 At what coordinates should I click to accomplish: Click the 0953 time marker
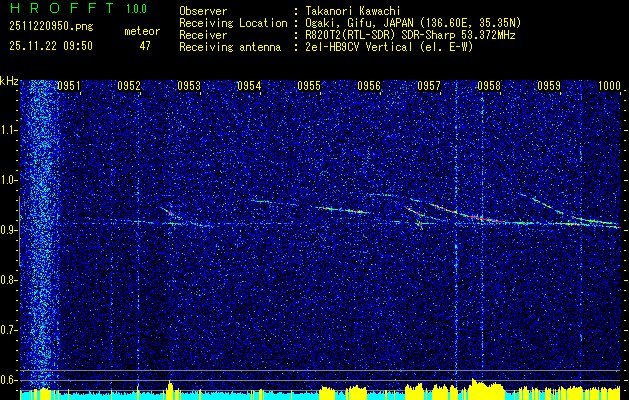pyautogui.click(x=189, y=86)
